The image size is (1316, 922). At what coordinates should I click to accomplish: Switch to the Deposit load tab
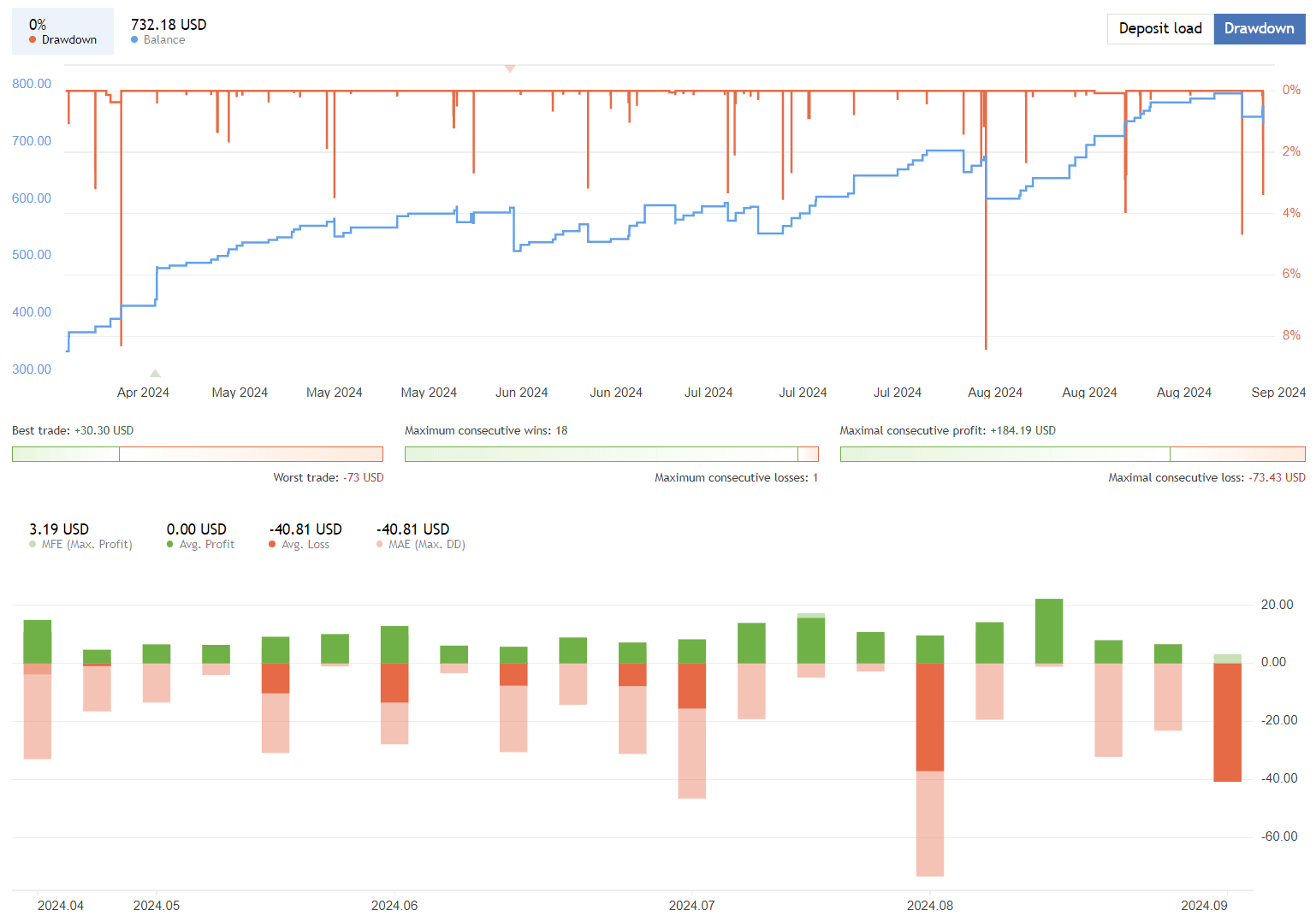(x=1160, y=28)
